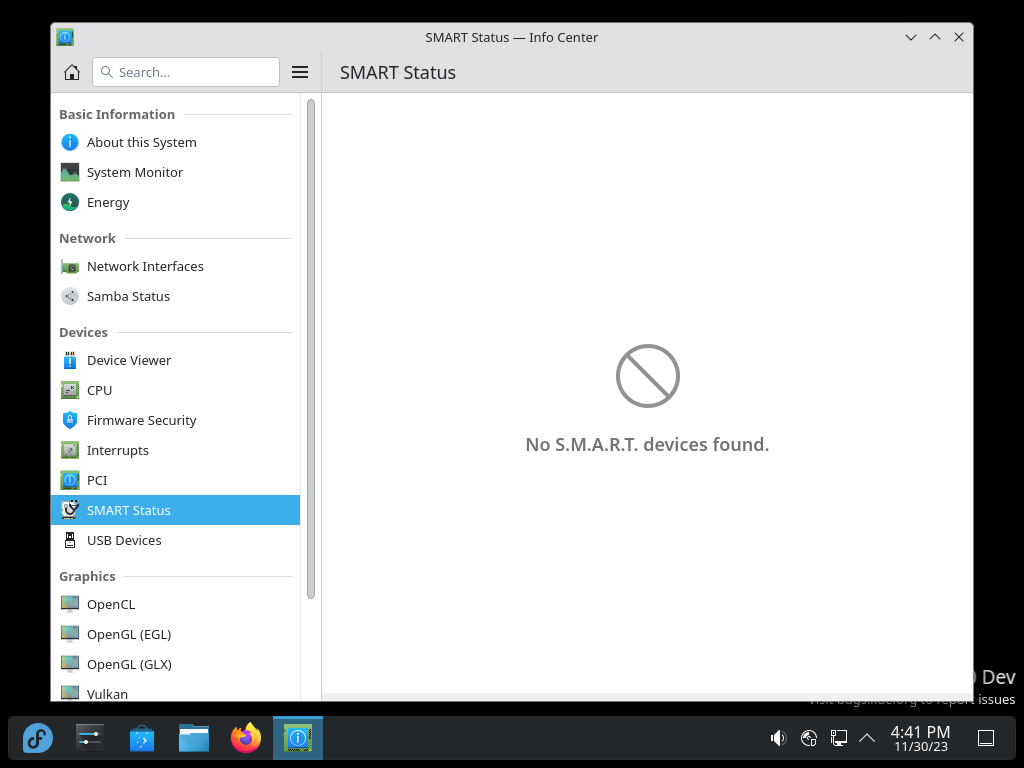Click Network Interfaces icon

point(70,266)
